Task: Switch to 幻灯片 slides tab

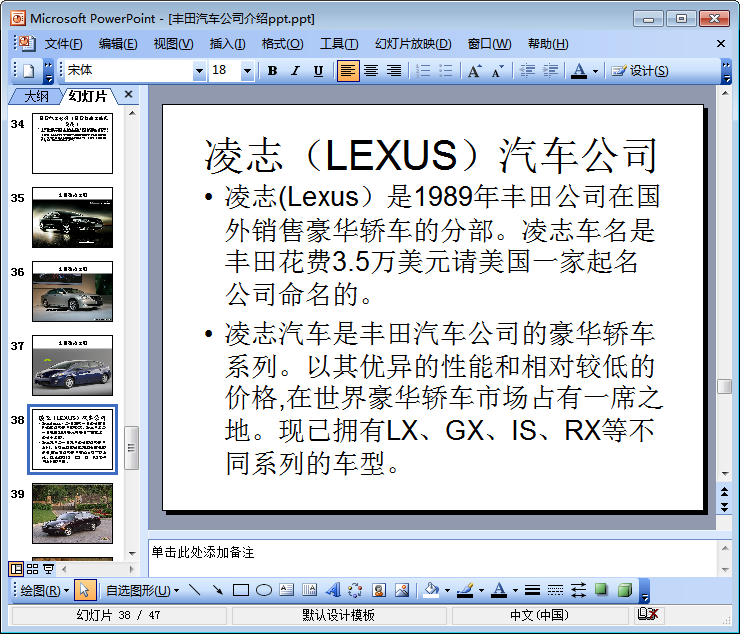Action: (88, 96)
